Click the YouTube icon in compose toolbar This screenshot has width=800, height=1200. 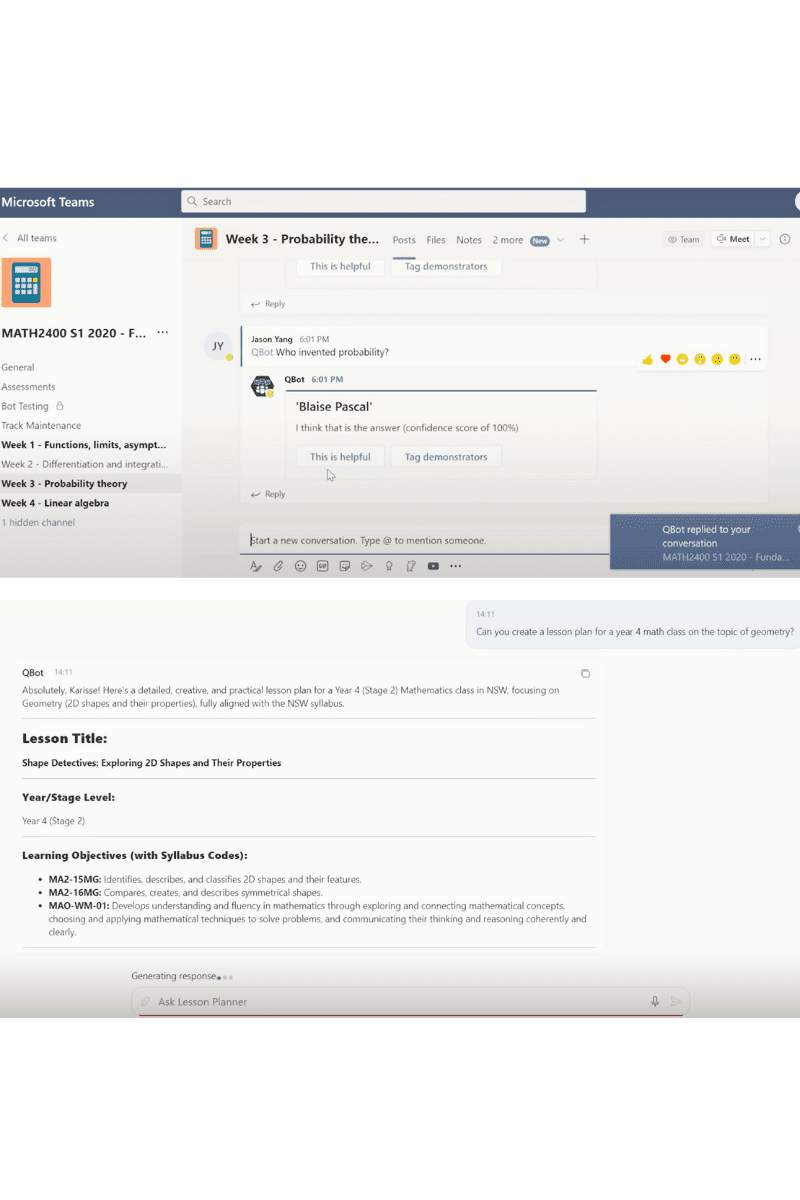pos(433,566)
